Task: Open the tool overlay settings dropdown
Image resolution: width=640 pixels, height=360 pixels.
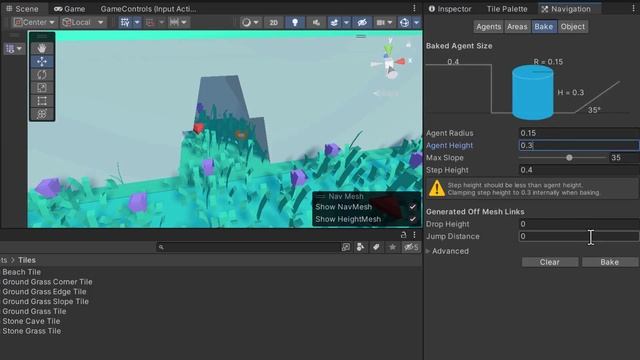Action: coord(14,49)
